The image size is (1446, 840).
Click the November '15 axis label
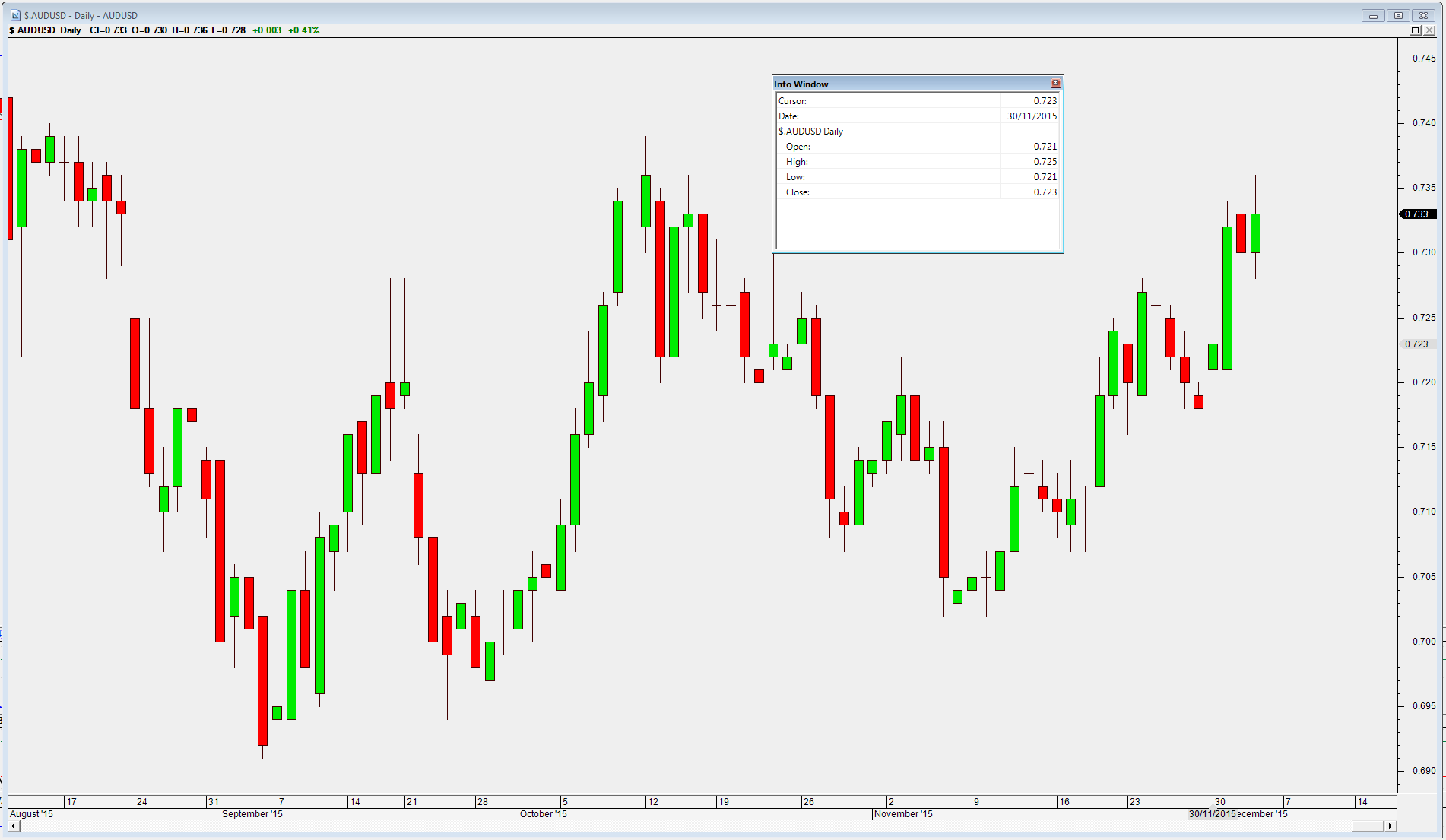point(903,814)
